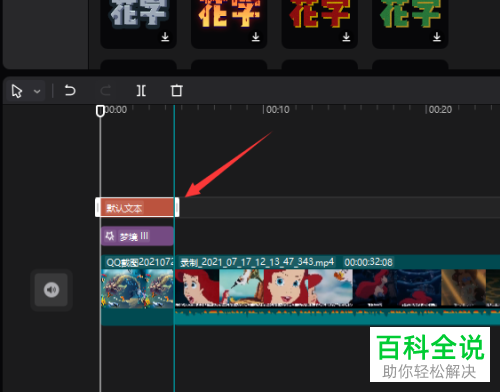This screenshot has height=392, width=500.
Task: Select the pointer selection tool
Action: (x=17, y=91)
